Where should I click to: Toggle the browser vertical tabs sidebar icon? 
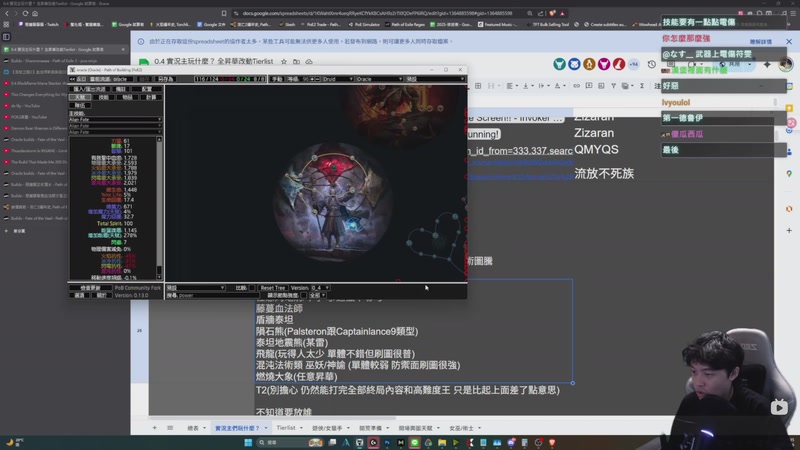coord(6,37)
